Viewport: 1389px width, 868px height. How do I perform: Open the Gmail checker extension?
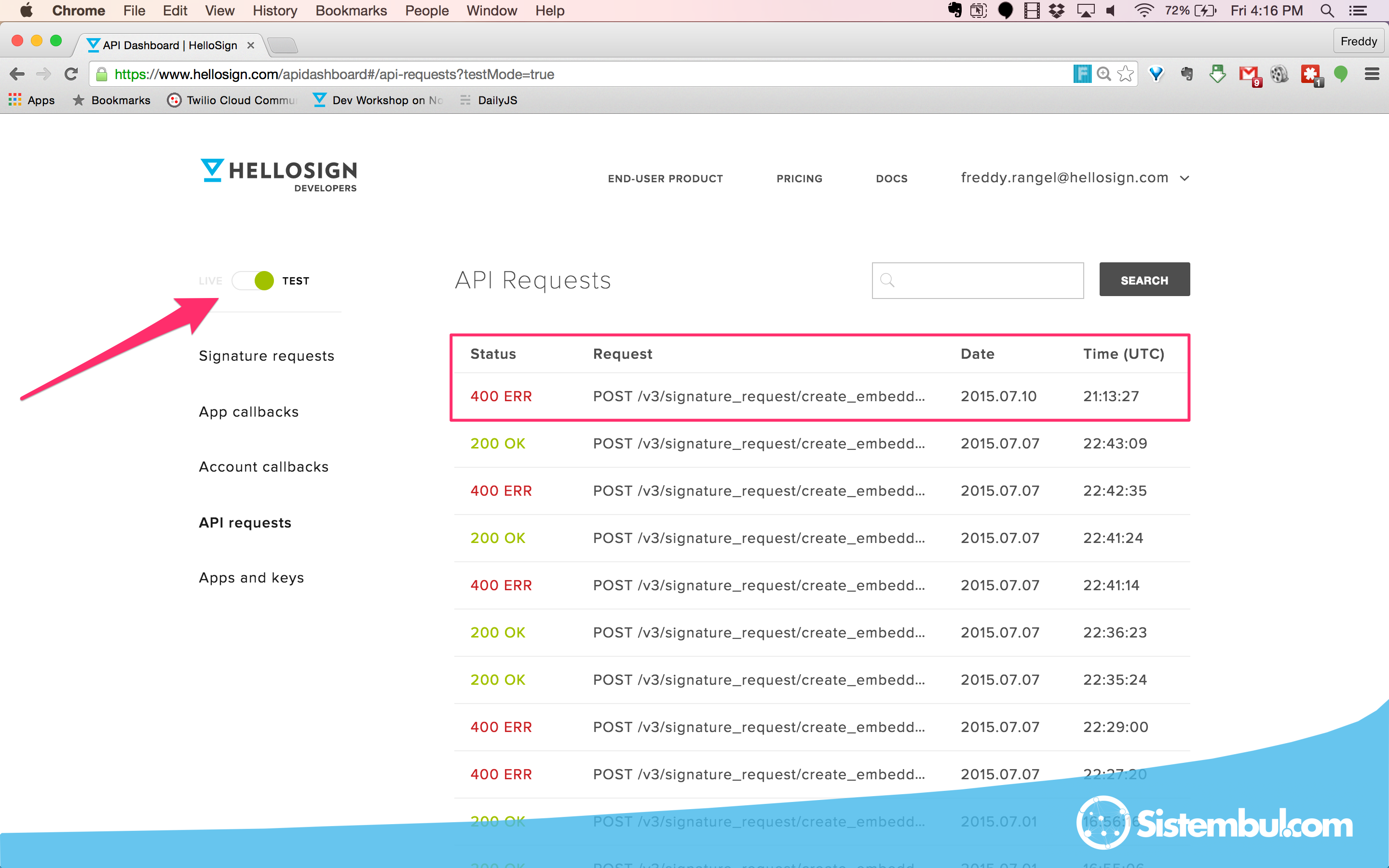(1249, 75)
